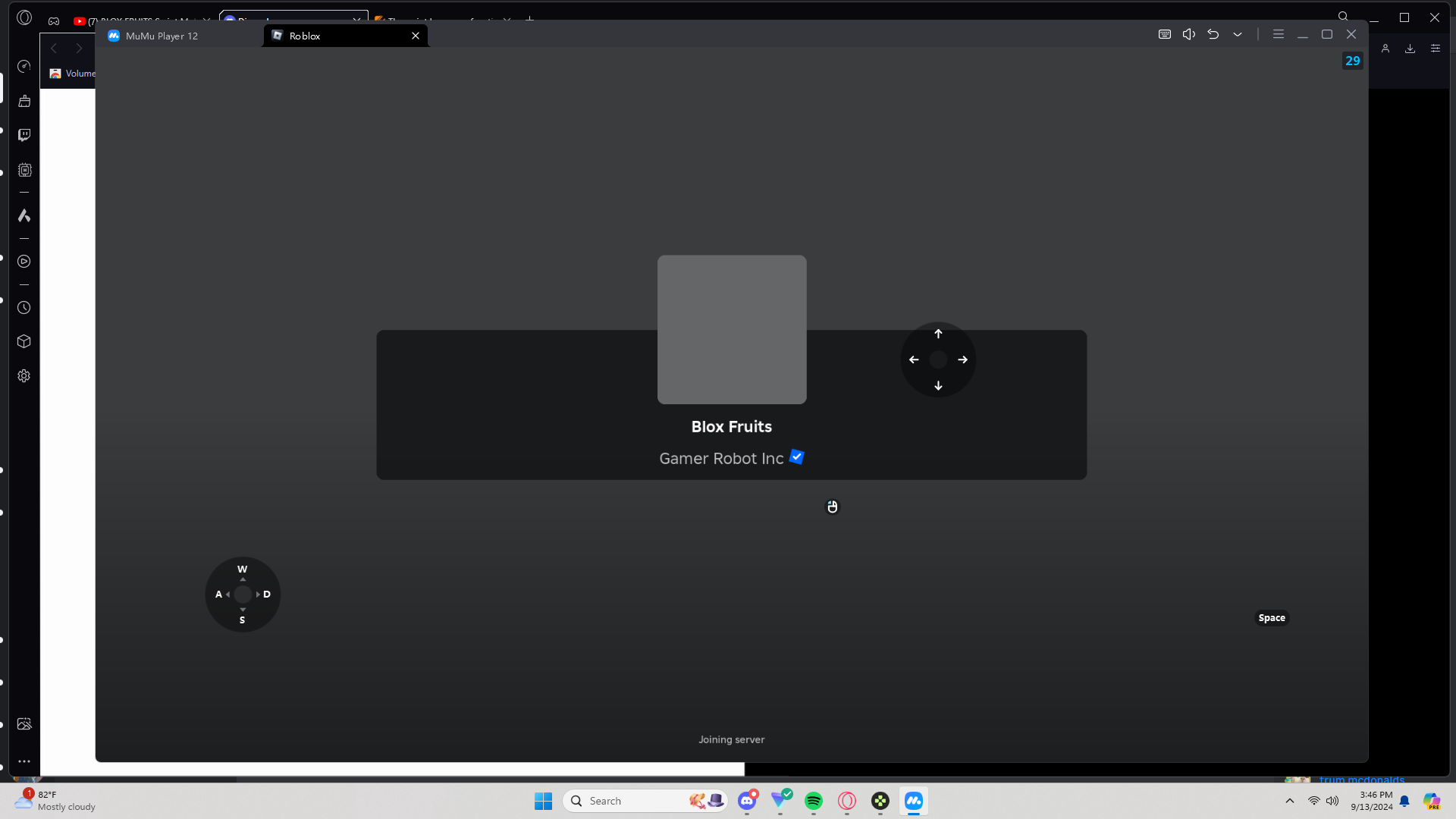Viewport: 1456px width, 819px height.
Task: Click the A key on the WASD pad
Action: [x=219, y=595]
